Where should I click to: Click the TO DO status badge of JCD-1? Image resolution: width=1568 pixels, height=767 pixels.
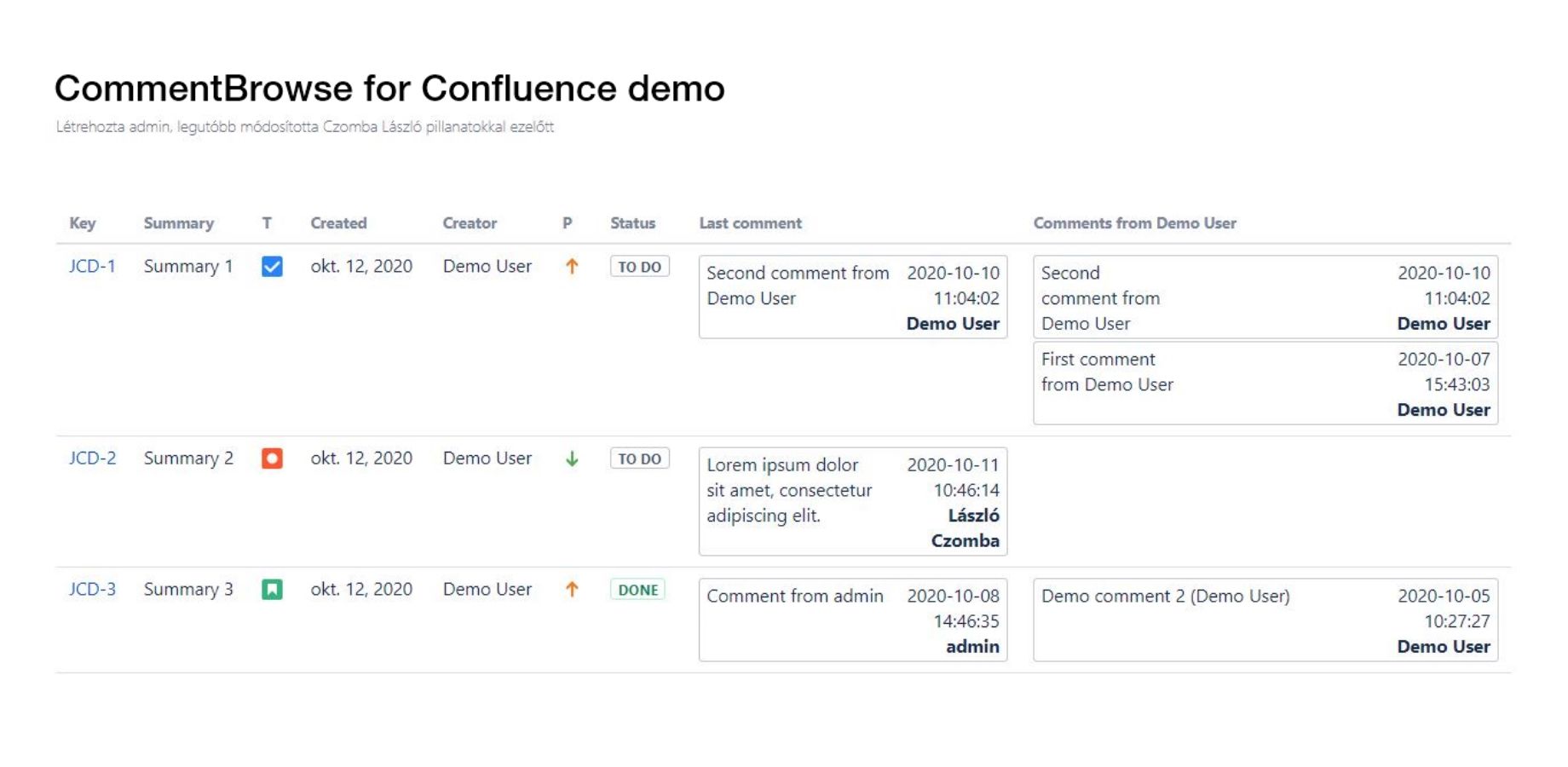tap(640, 267)
